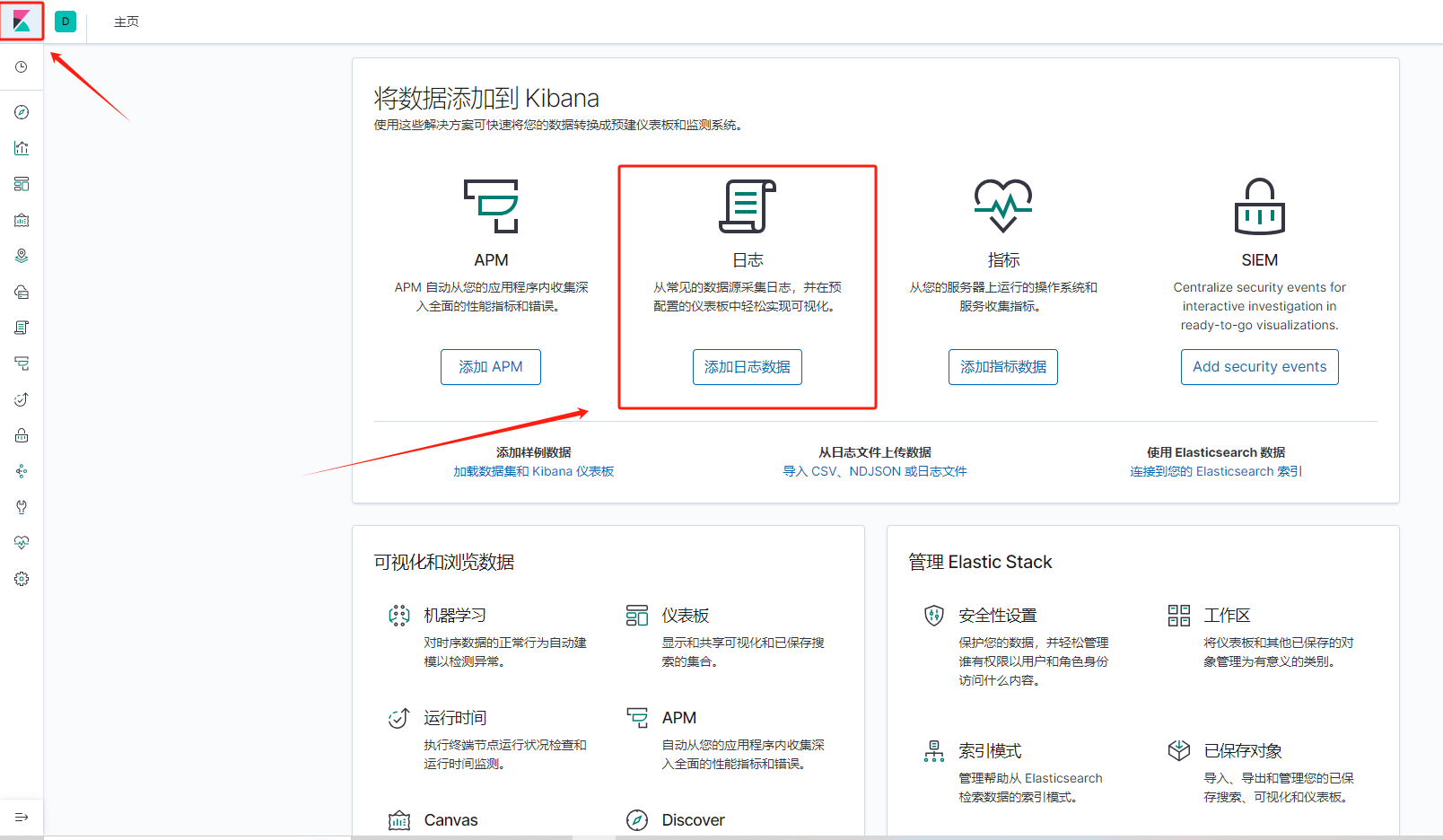This screenshot has width=1443, height=840.
Task: Click the 将数据添加到 Kibana heading
Action: click(x=486, y=98)
